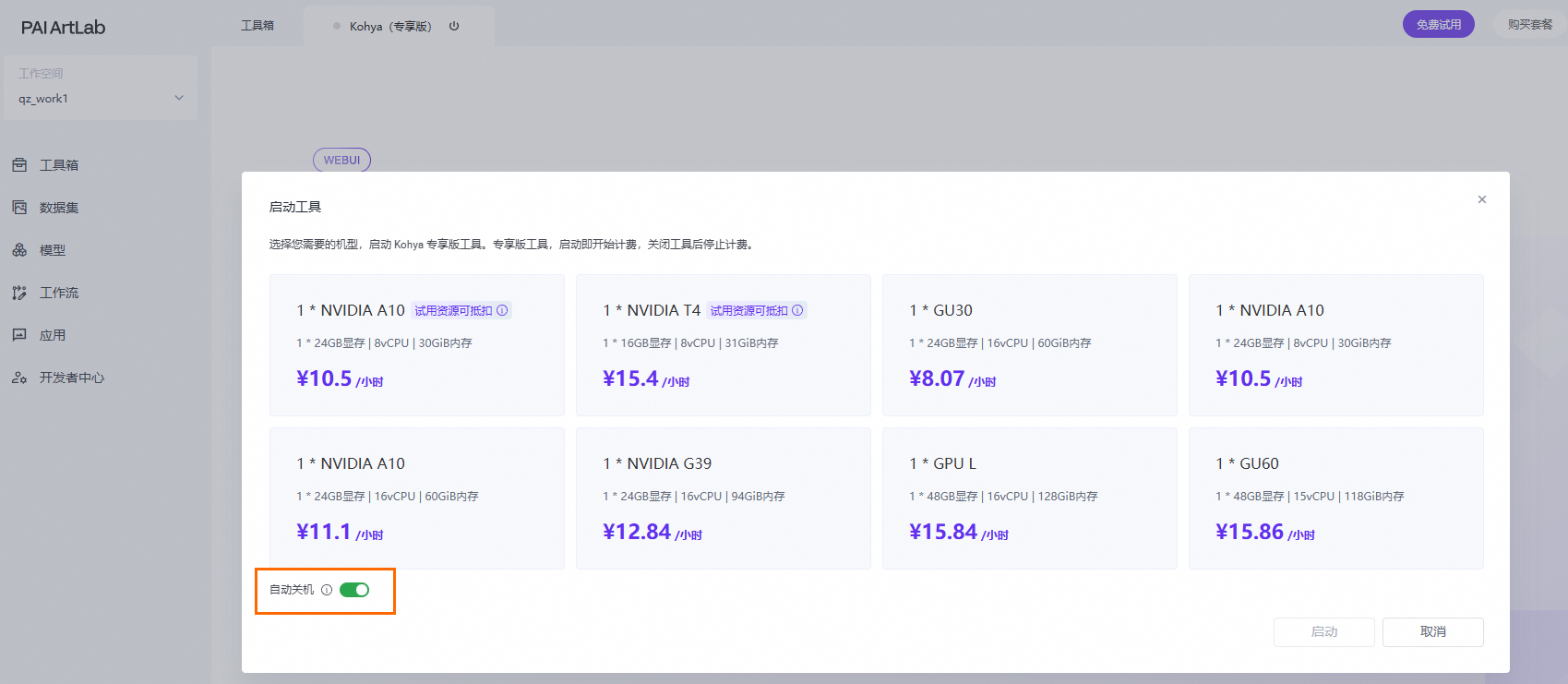This screenshot has height=684, width=1568.
Task: Open the 数据集 sidebar icon
Action: (x=19, y=208)
